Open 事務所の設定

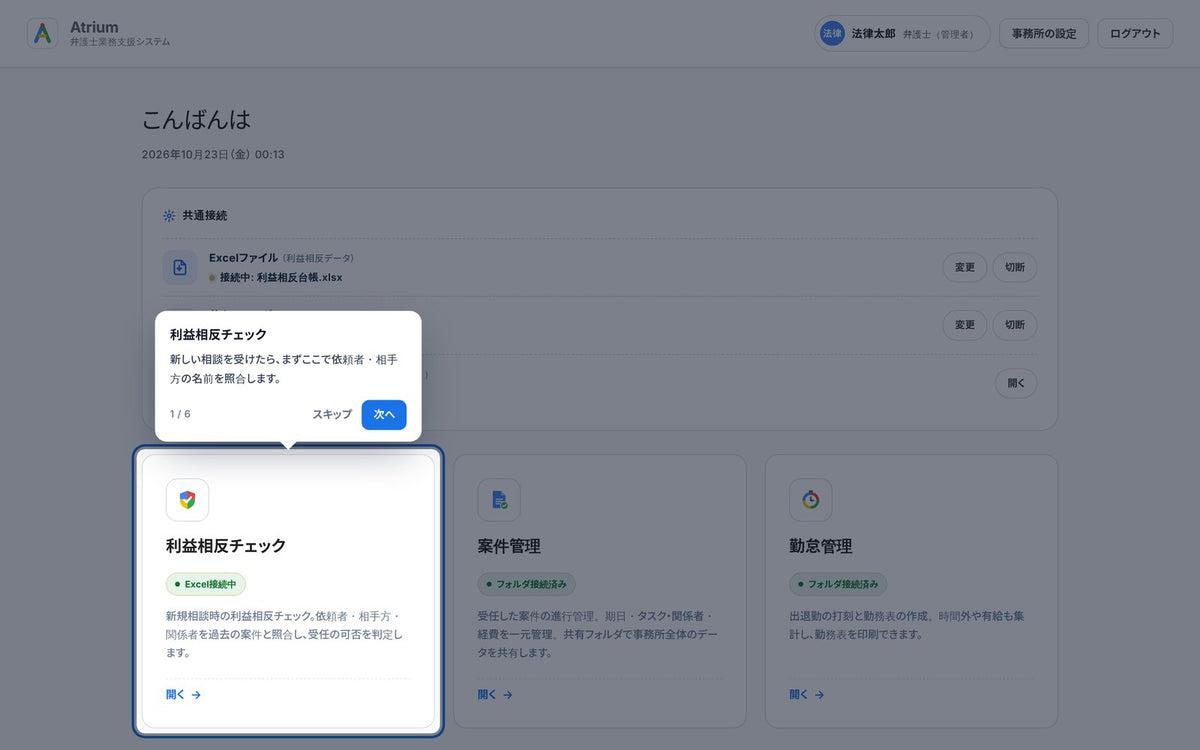1044,33
